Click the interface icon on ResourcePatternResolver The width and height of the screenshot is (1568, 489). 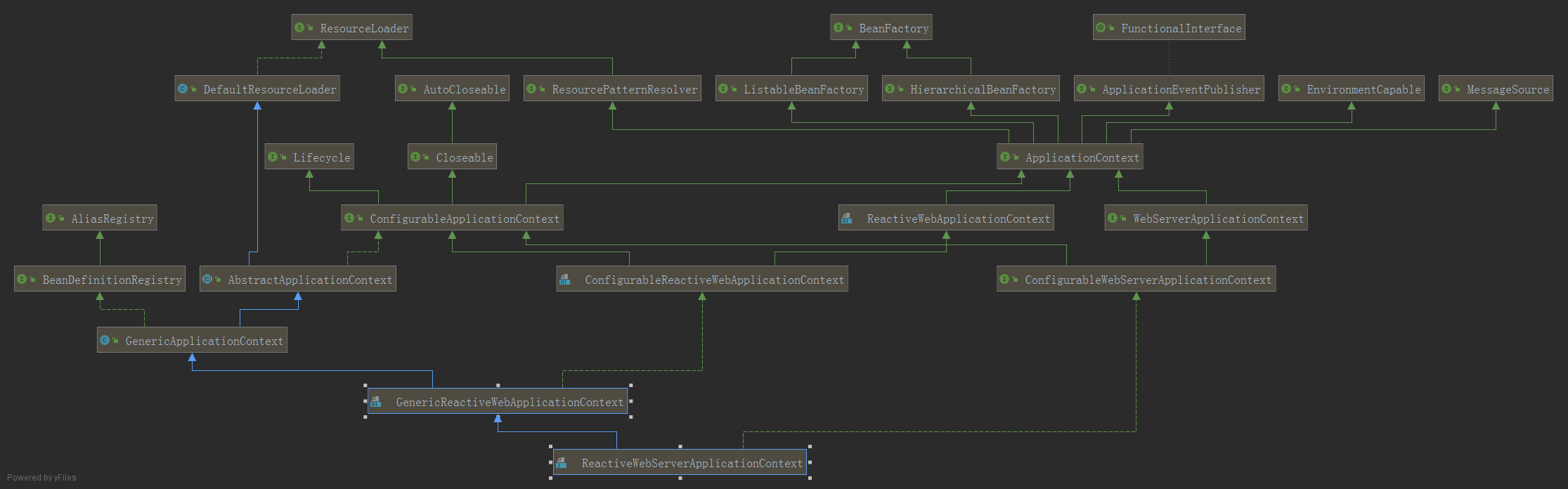pyautogui.click(x=531, y=89)
